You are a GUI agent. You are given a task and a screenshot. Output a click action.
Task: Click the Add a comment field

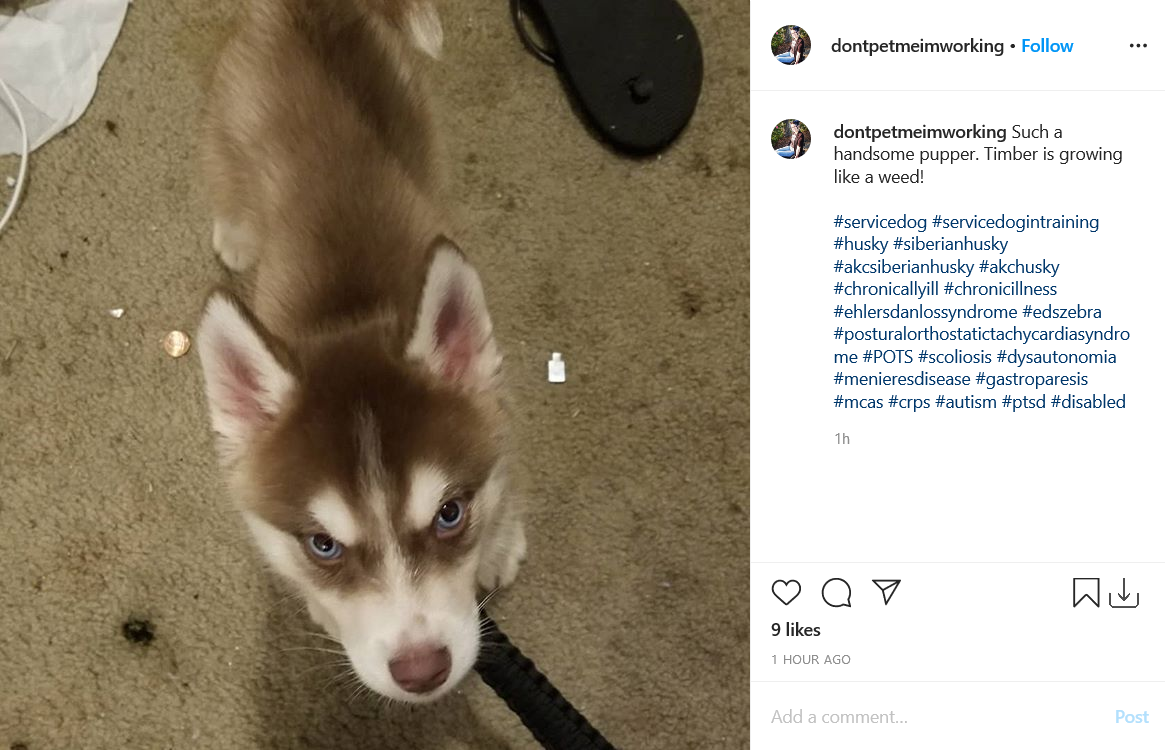pos(936,717)
